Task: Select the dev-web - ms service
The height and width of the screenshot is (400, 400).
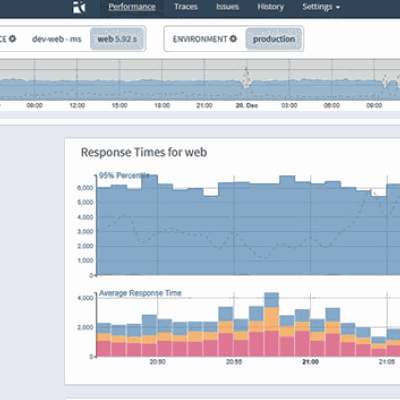Action: coord(57,39)
